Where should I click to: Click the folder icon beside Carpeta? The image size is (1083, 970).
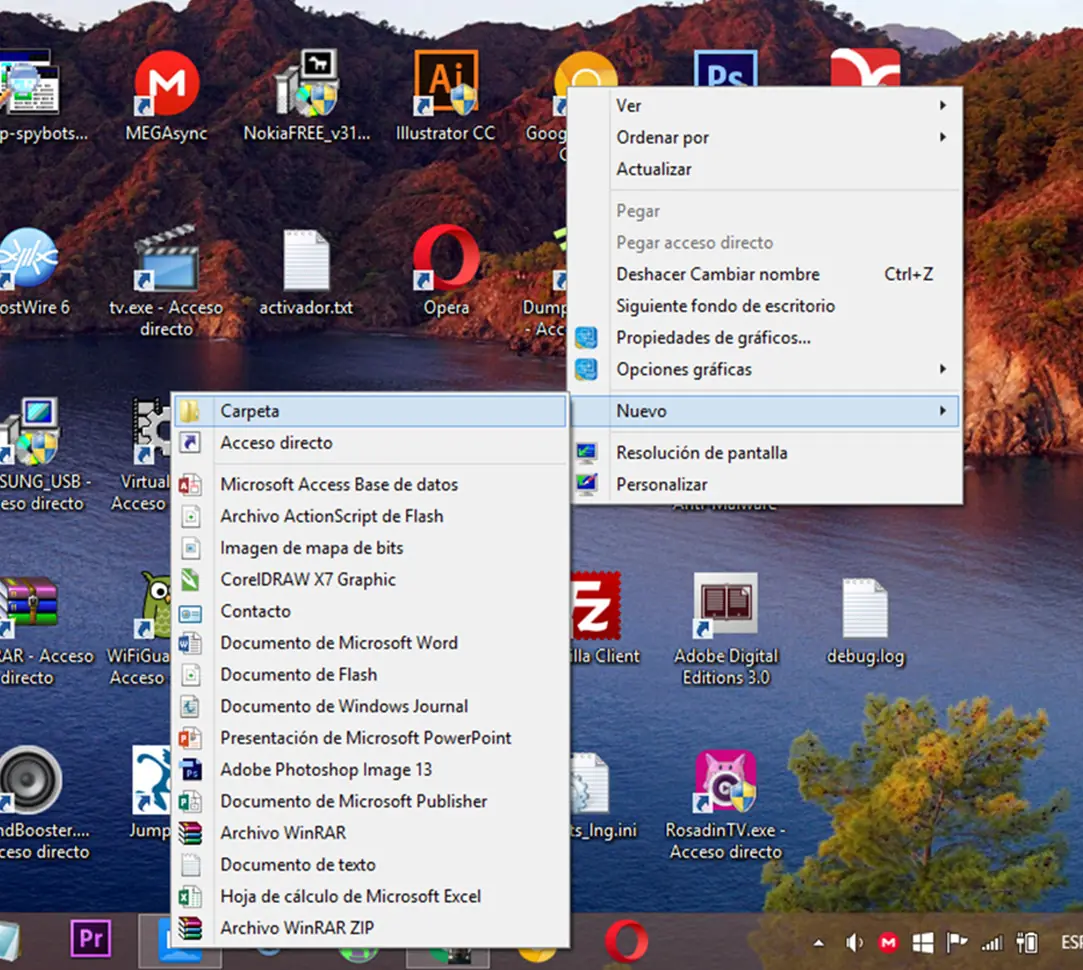[x=190, y=411]
